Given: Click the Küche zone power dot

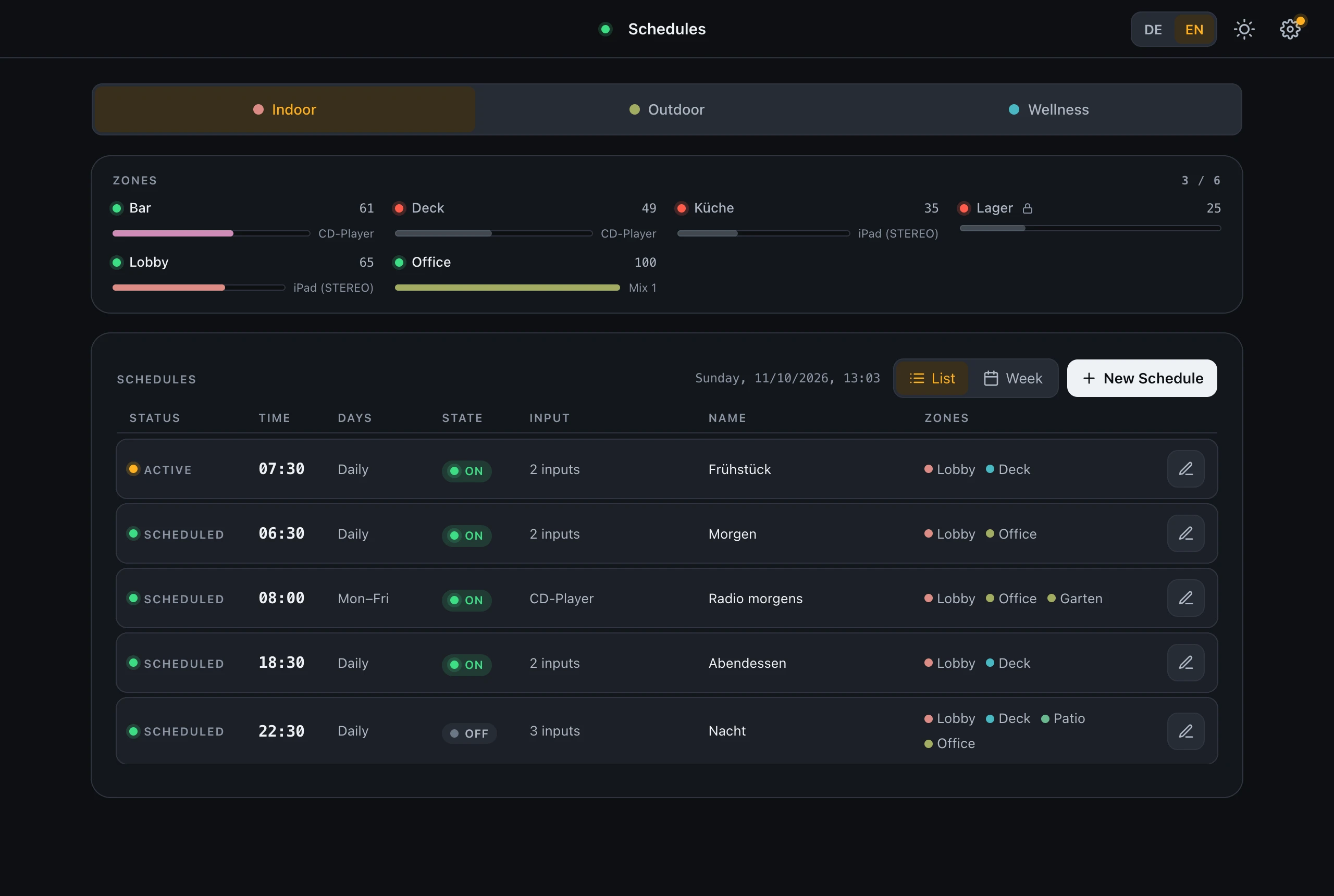Looking at the screenshot, I should pos(681,208).
